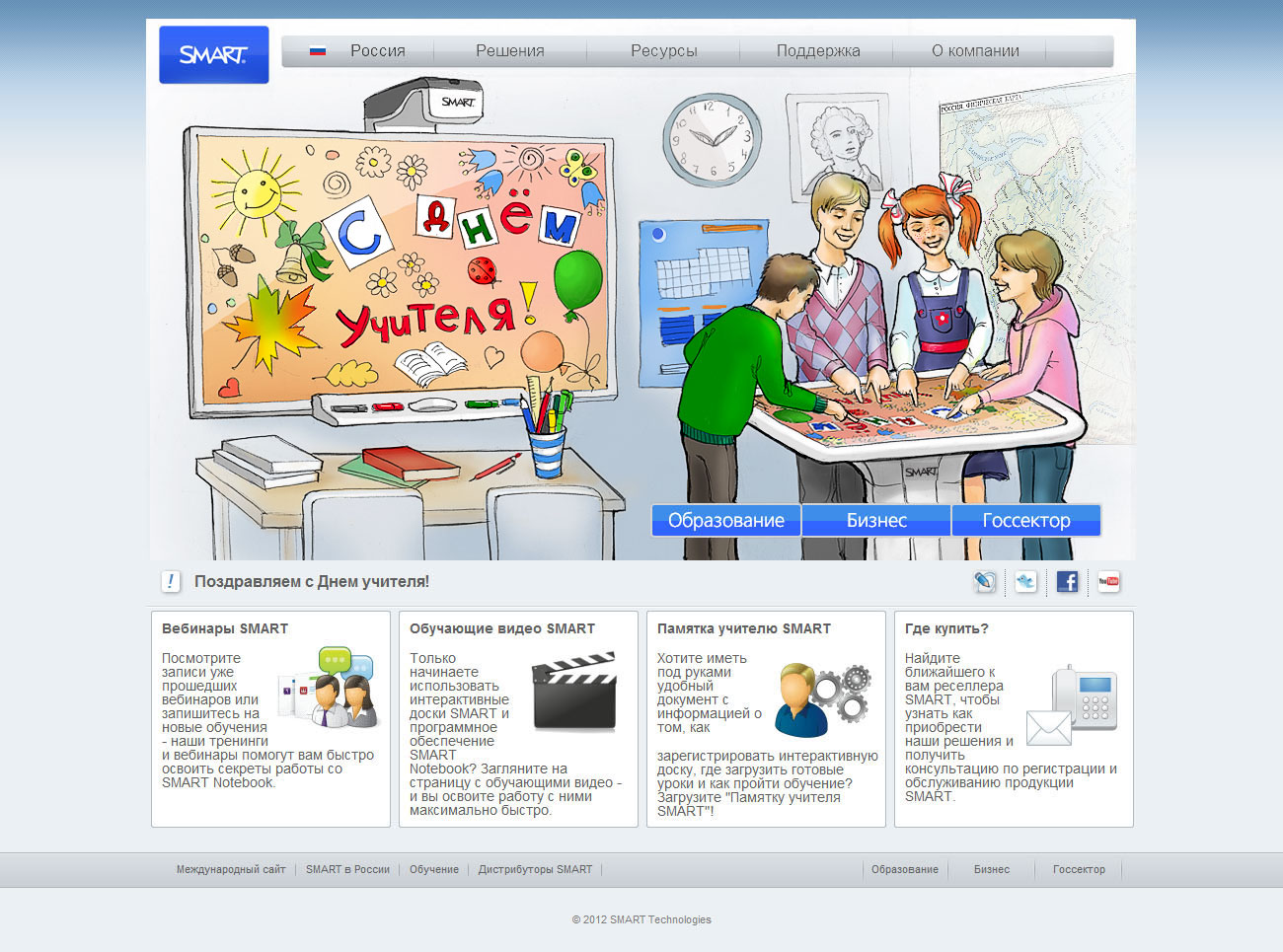
Task: Click the paragraph starting Хотите иметь под руками
Action: click(x=768, y=735)
